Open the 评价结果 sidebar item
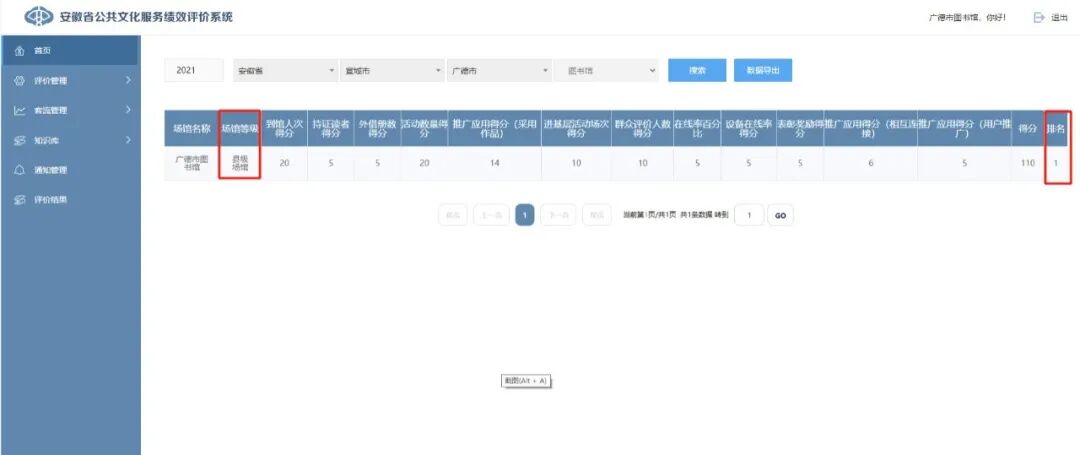The height and width of the screenshot is (455, 1080). 70,200
